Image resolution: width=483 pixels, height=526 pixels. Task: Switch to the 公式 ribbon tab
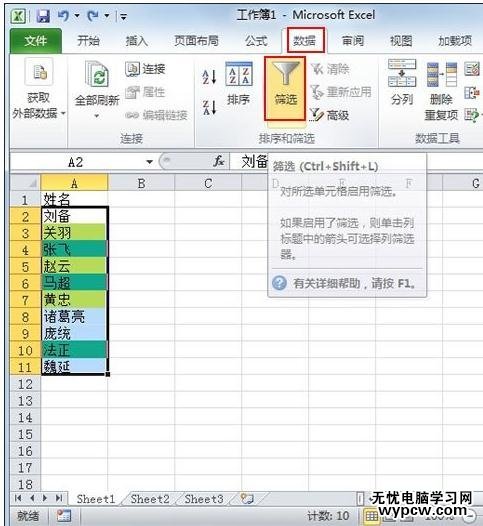click(x=256, y=41)
